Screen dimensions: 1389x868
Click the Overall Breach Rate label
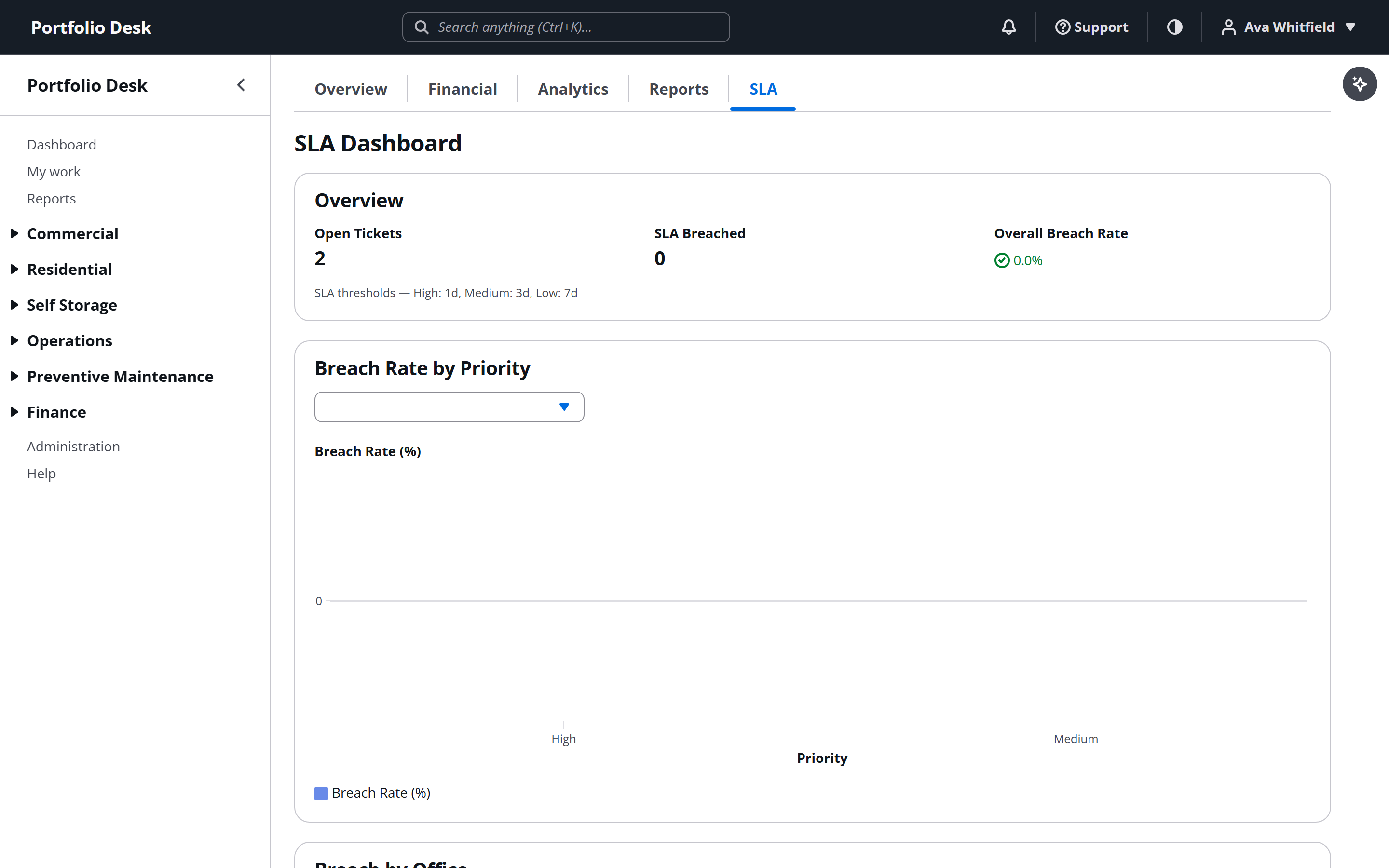1061,233
